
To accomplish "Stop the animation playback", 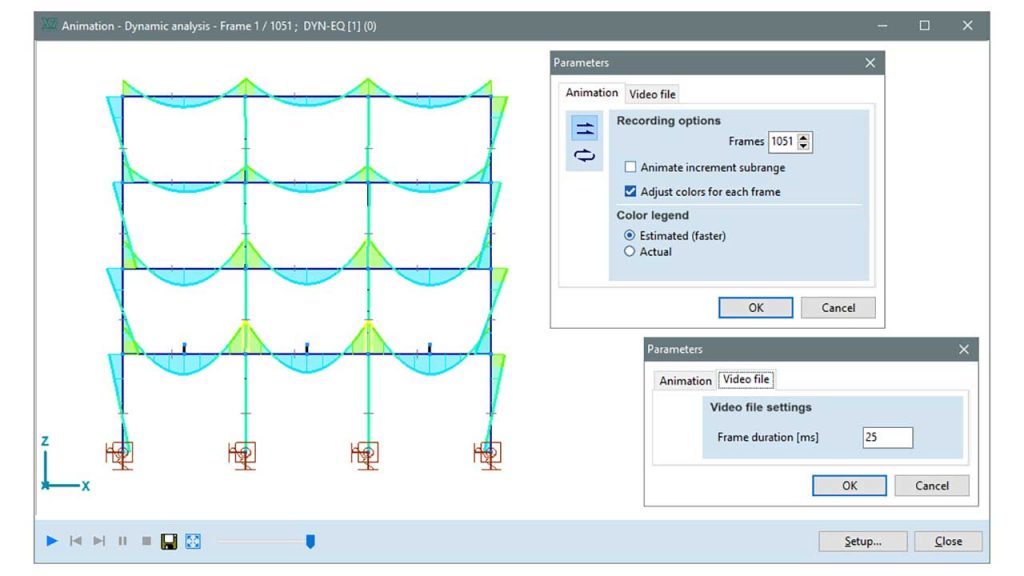I will tap(145, 540).
